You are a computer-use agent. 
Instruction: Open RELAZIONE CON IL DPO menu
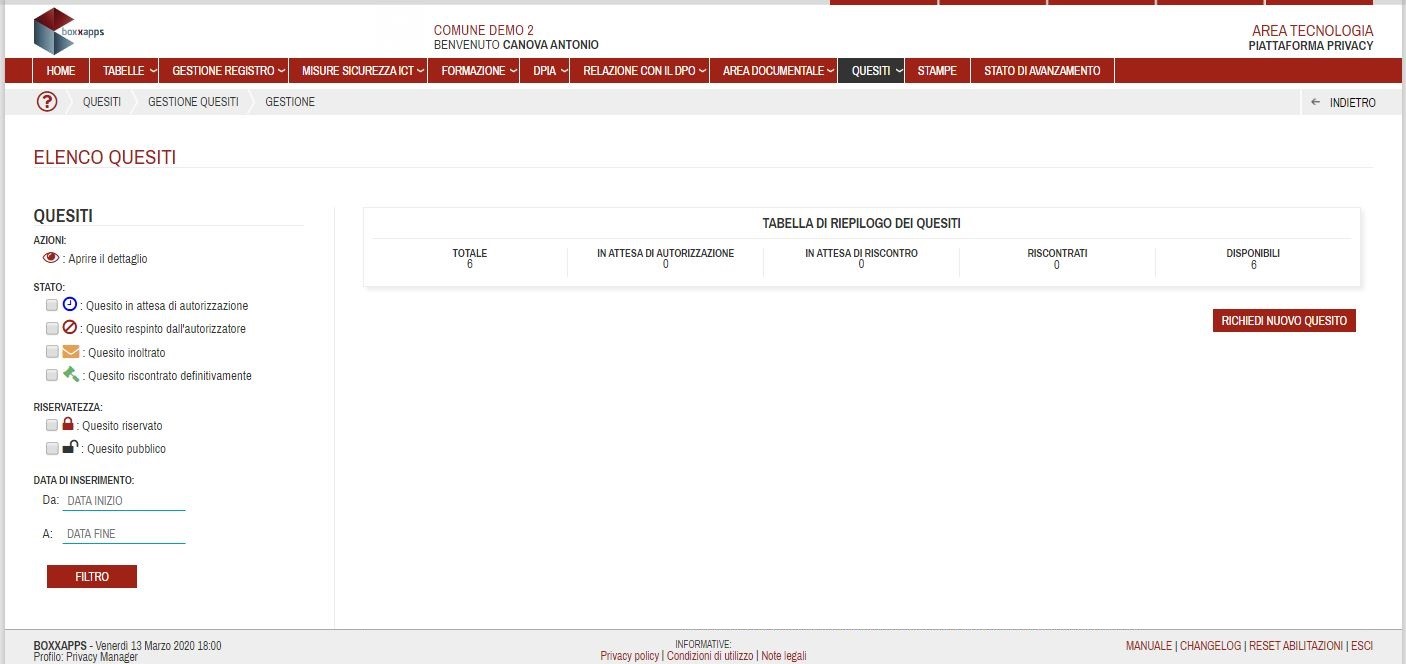[x=639, y=71]
